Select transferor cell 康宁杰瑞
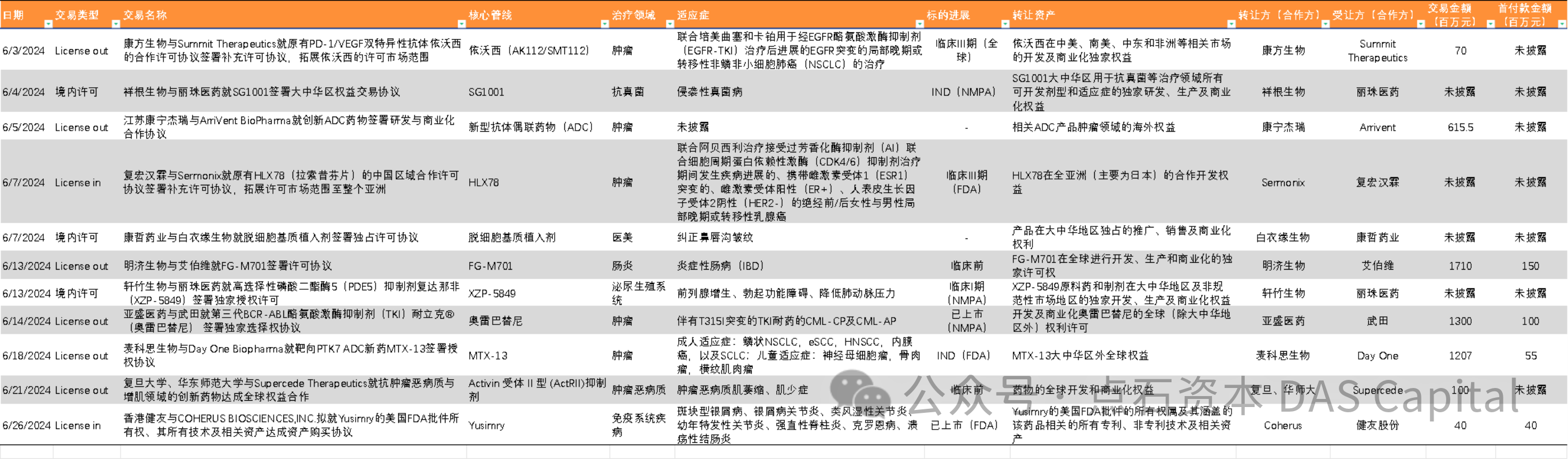 point(1283,127)
